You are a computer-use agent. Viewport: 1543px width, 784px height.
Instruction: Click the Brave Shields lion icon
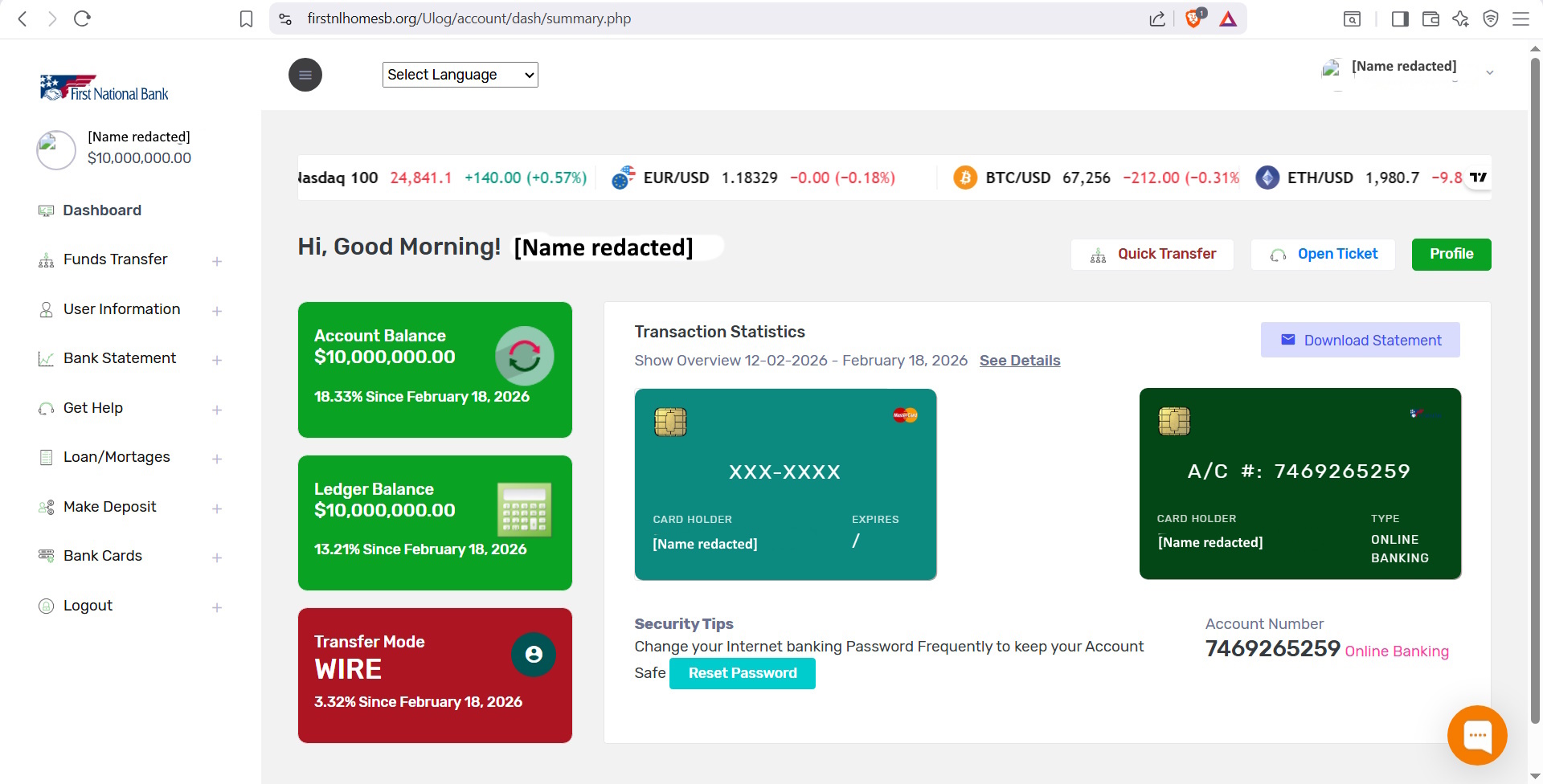[1194, 18]
